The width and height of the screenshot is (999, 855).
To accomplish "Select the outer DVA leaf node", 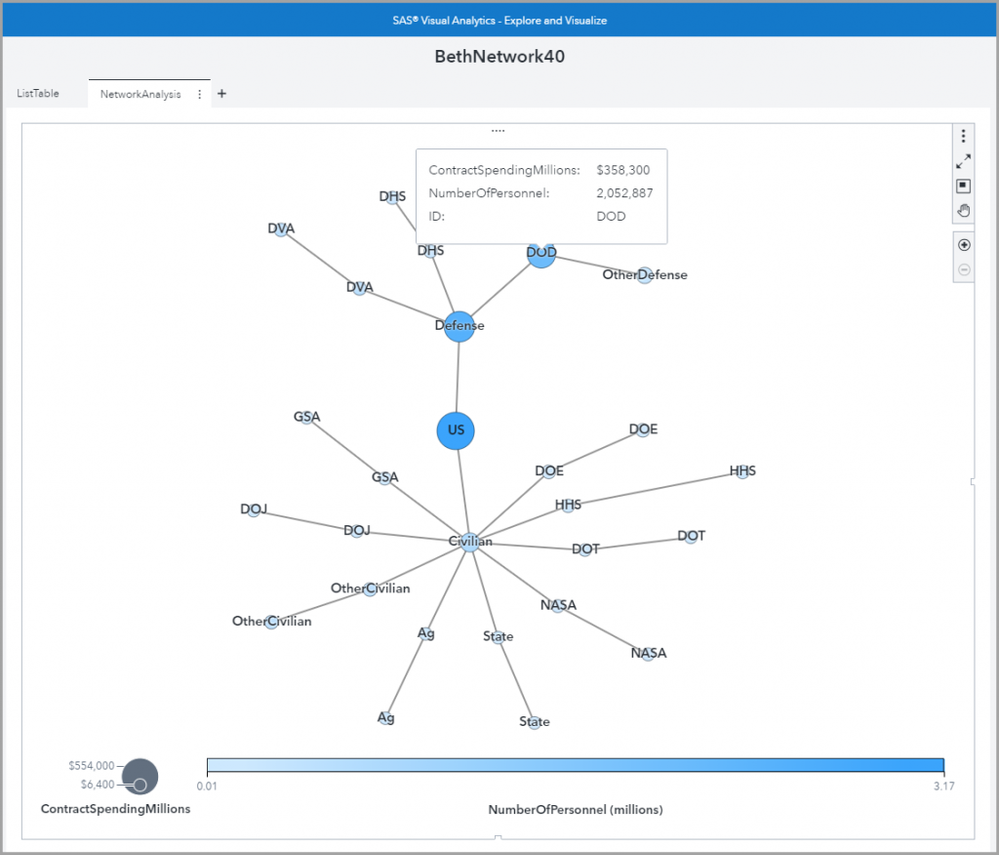I will point(281,229).
